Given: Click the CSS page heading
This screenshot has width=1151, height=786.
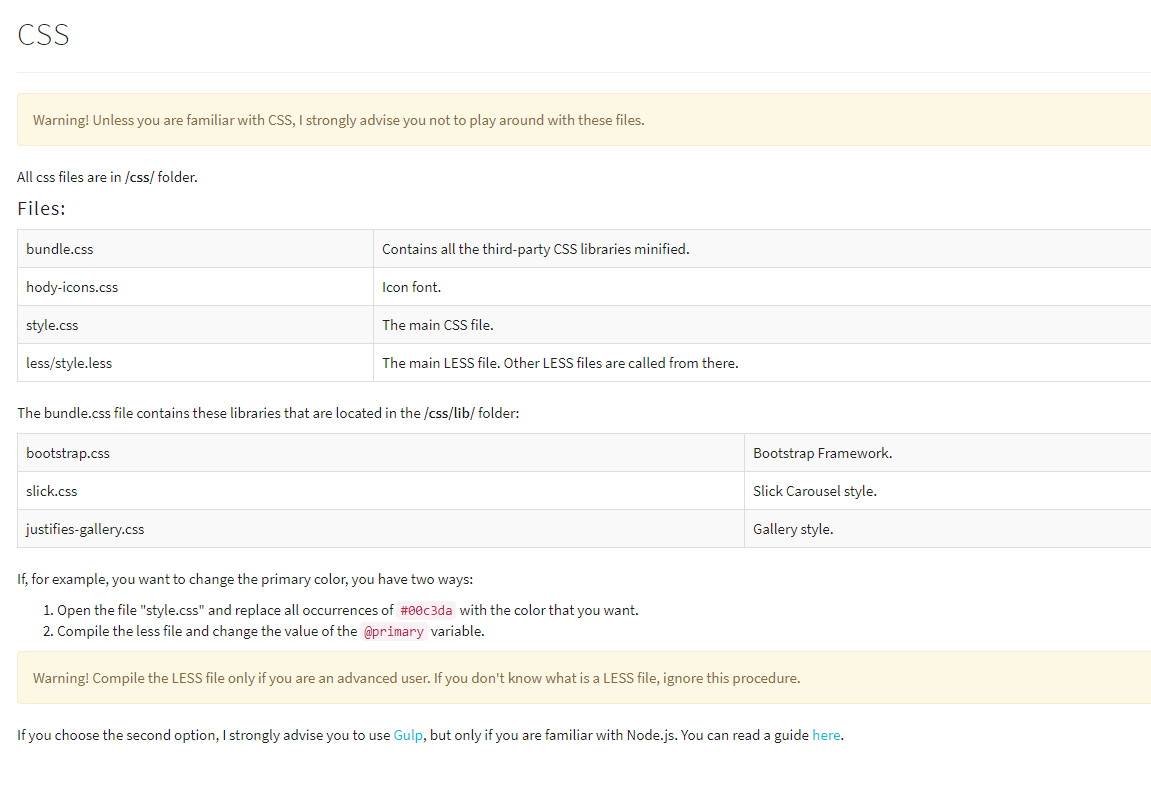Looking at the screenshot, I should [43, 35].
